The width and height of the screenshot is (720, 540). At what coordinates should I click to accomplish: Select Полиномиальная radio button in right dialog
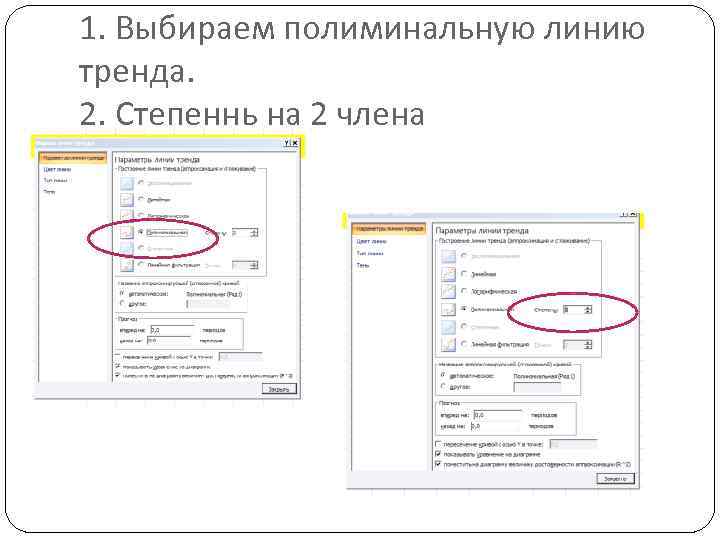point(464,309)
